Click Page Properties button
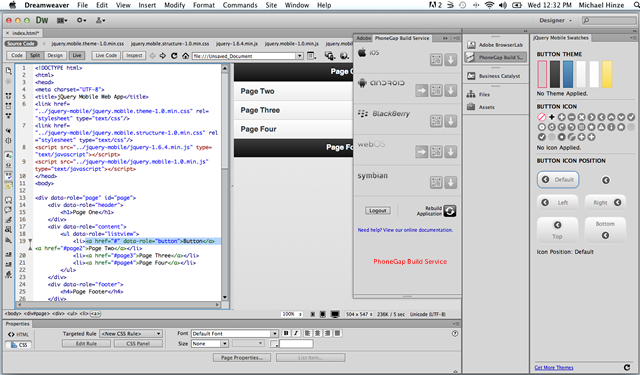The height and width of the screenshot is (375, 640). pyautogui.click(x=243, y=357)
